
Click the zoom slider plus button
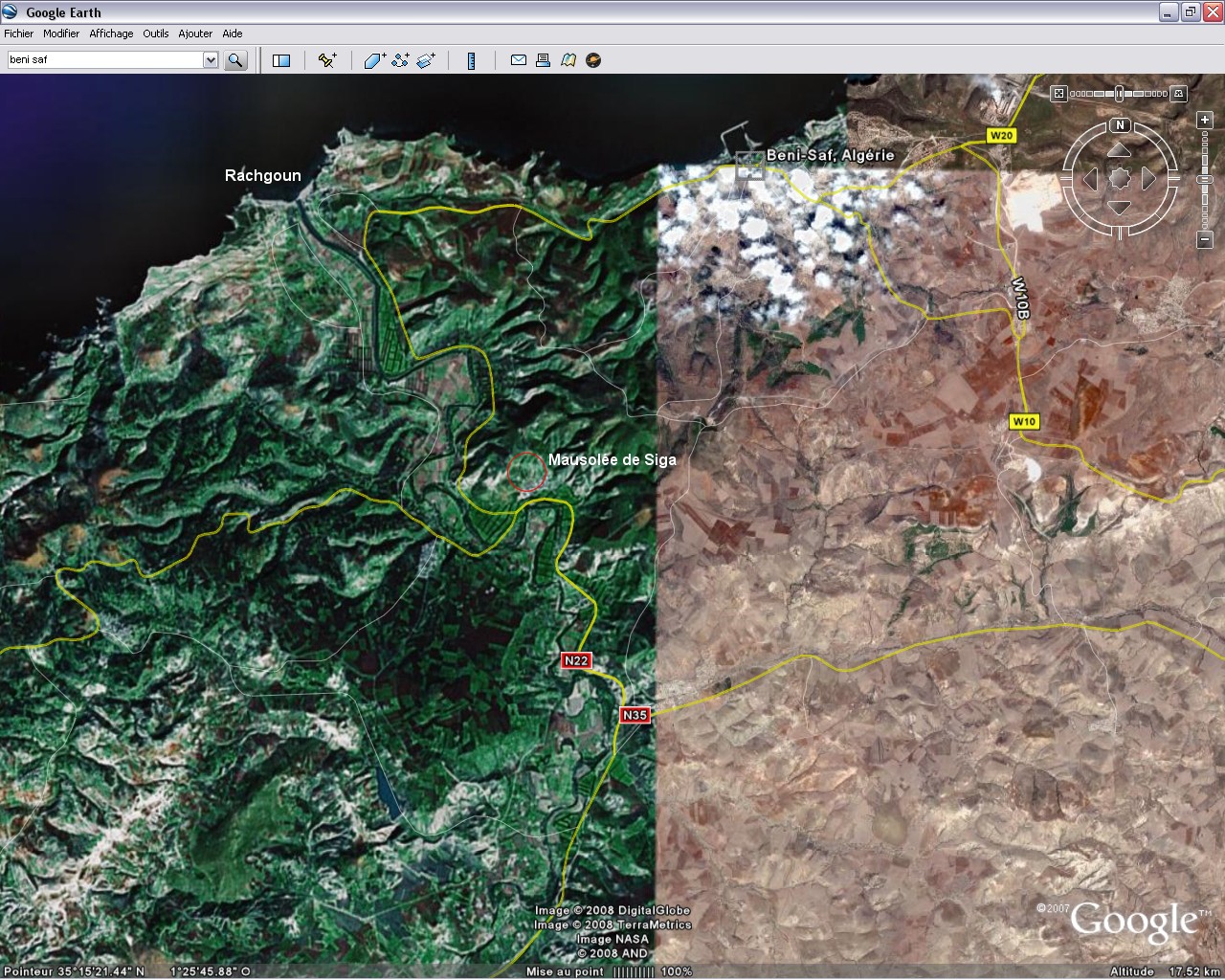click(1205, 120)
